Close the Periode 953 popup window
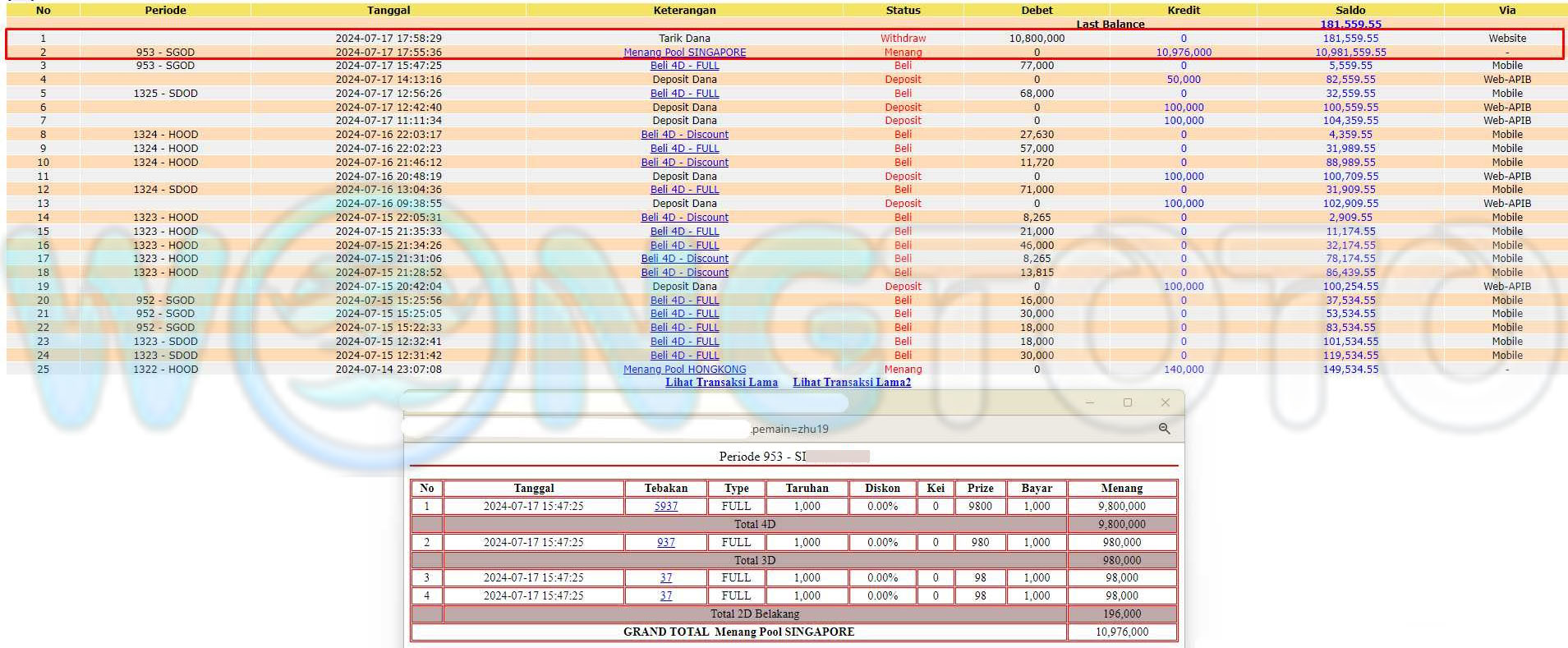Screen dimensions: 1568x648 [1165, 402]
